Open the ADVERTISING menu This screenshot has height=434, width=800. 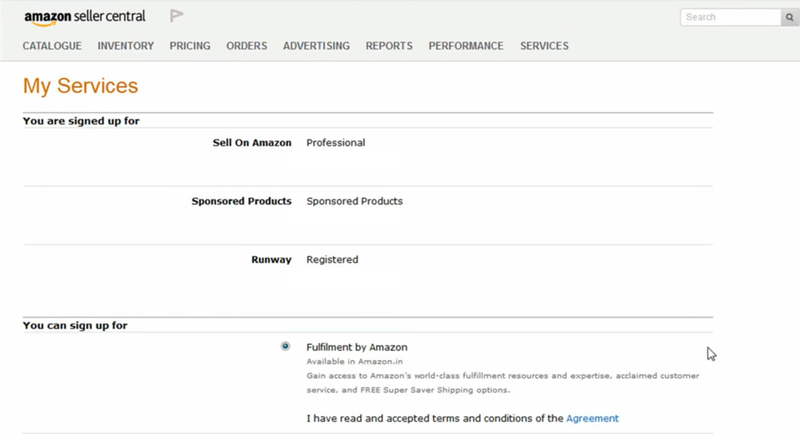pos(316,46)
